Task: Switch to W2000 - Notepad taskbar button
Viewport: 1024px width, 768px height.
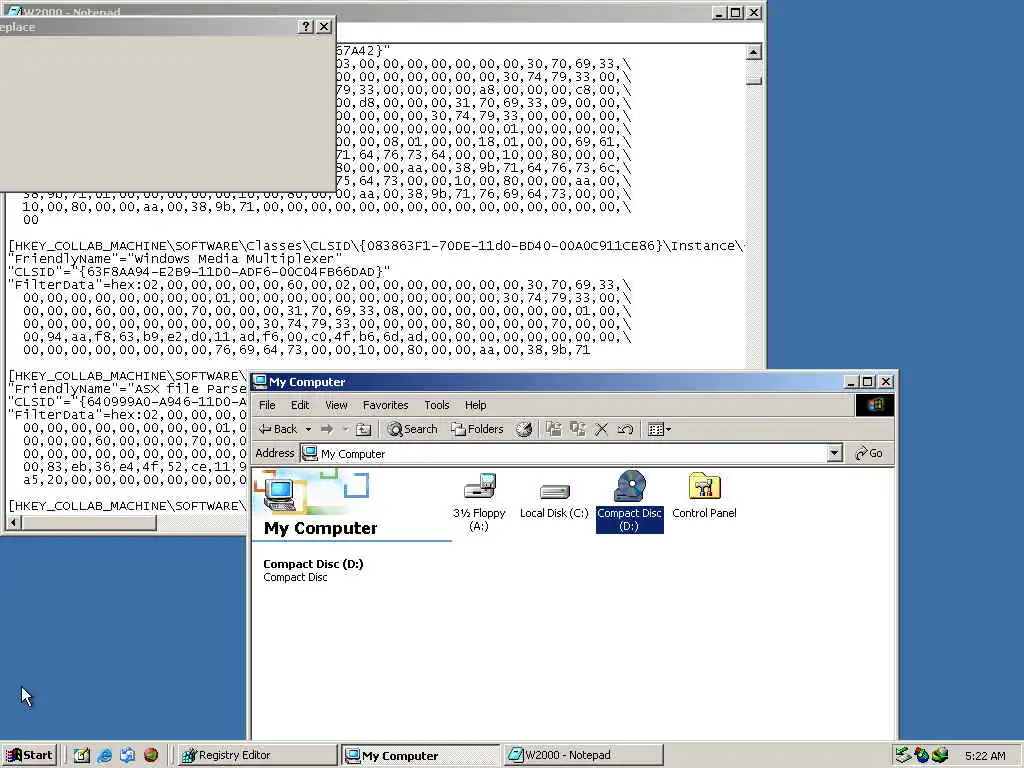Action: point(584,755)
